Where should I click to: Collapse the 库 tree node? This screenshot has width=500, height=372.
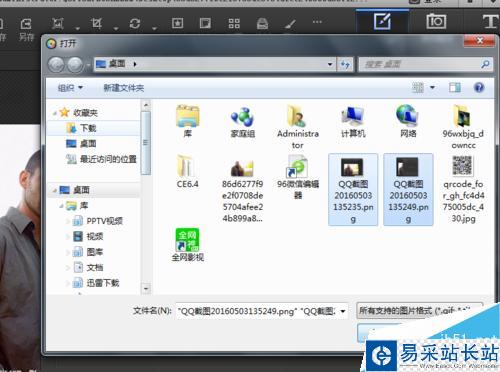click(x=61, y=206)
